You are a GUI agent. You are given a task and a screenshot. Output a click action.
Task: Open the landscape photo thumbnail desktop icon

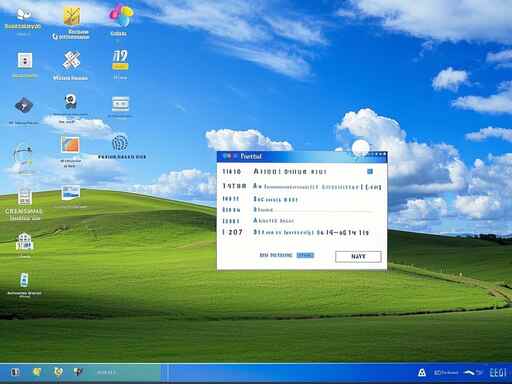[71, 193]
